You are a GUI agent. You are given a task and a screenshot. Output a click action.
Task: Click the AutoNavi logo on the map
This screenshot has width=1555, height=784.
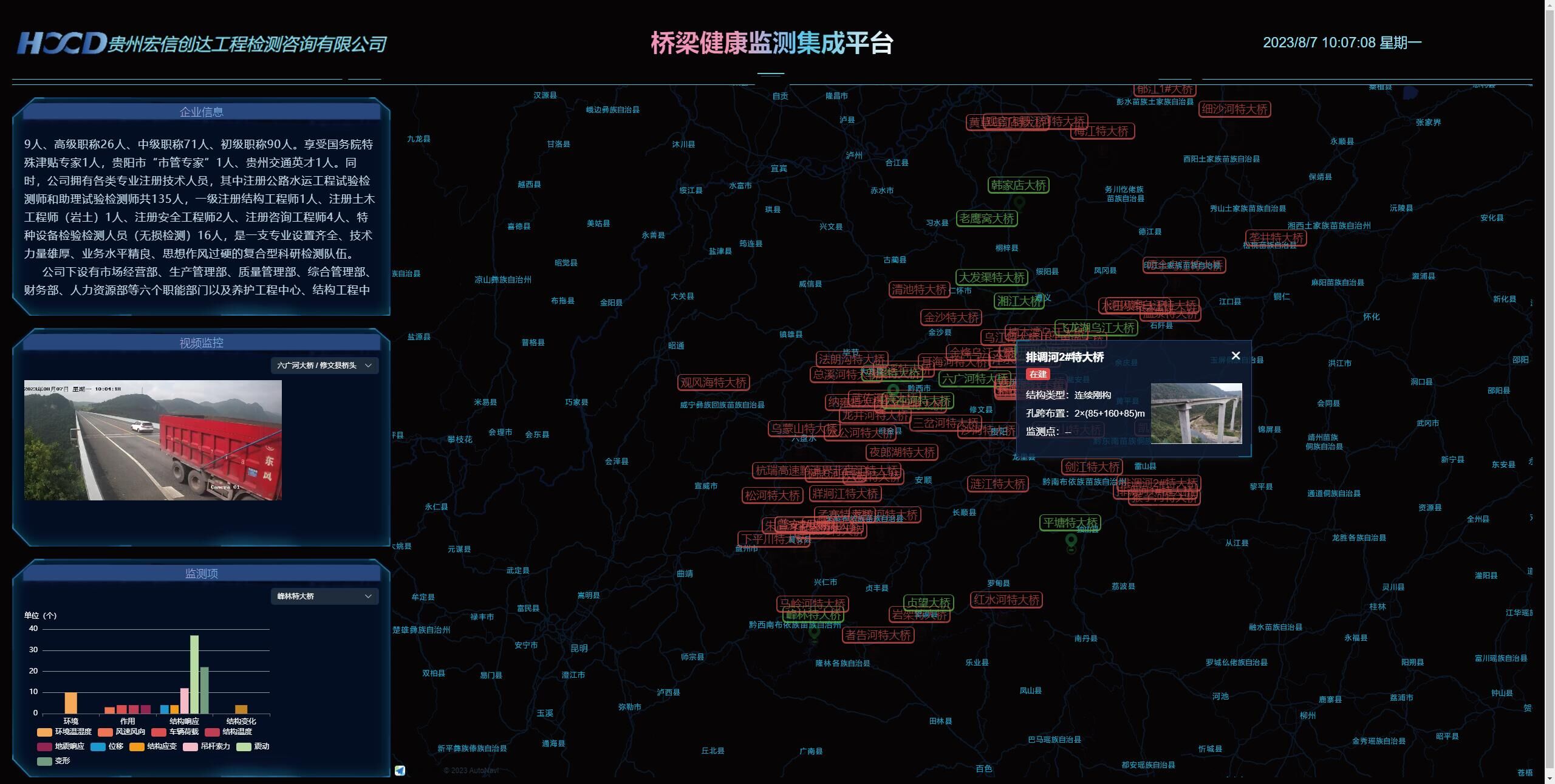(400, 771)
